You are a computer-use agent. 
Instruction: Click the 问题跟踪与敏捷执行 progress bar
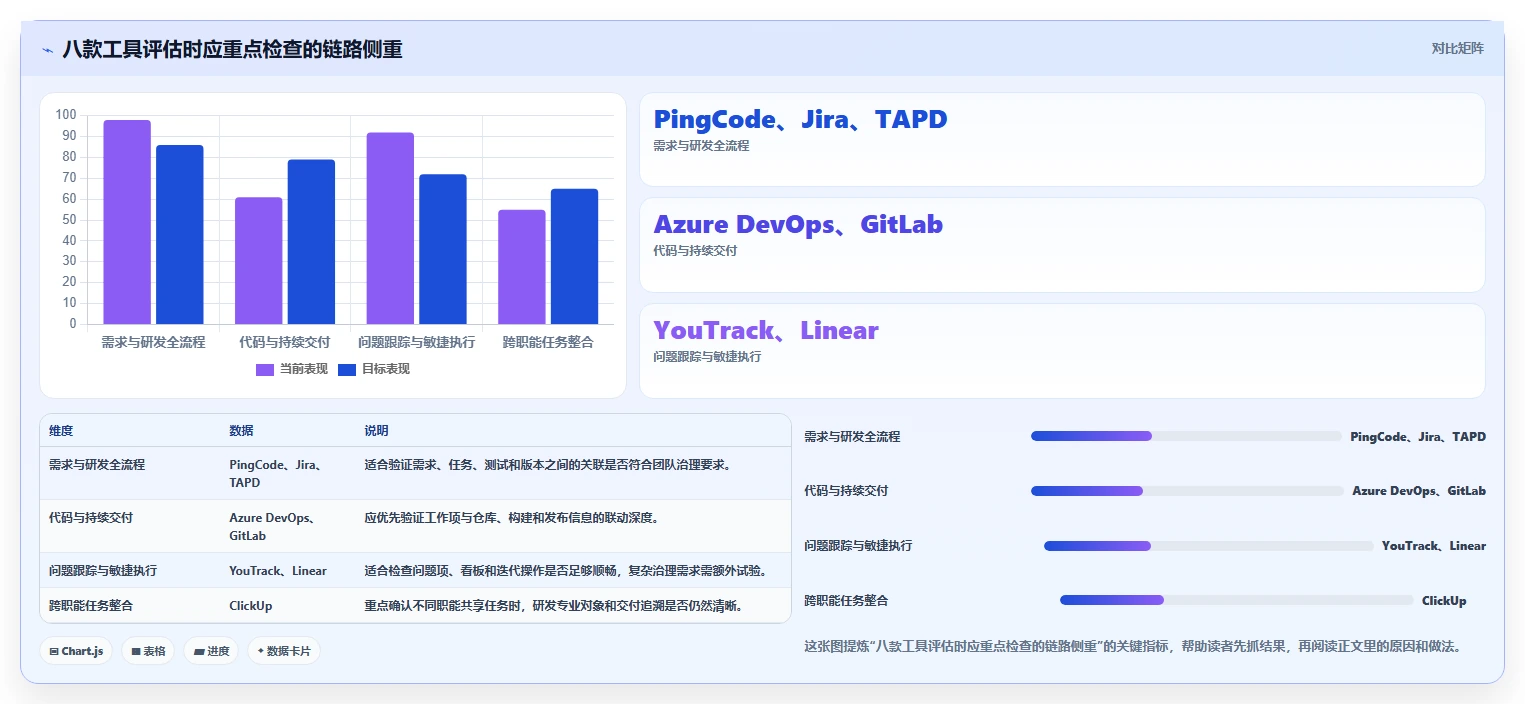[1208, 546]
